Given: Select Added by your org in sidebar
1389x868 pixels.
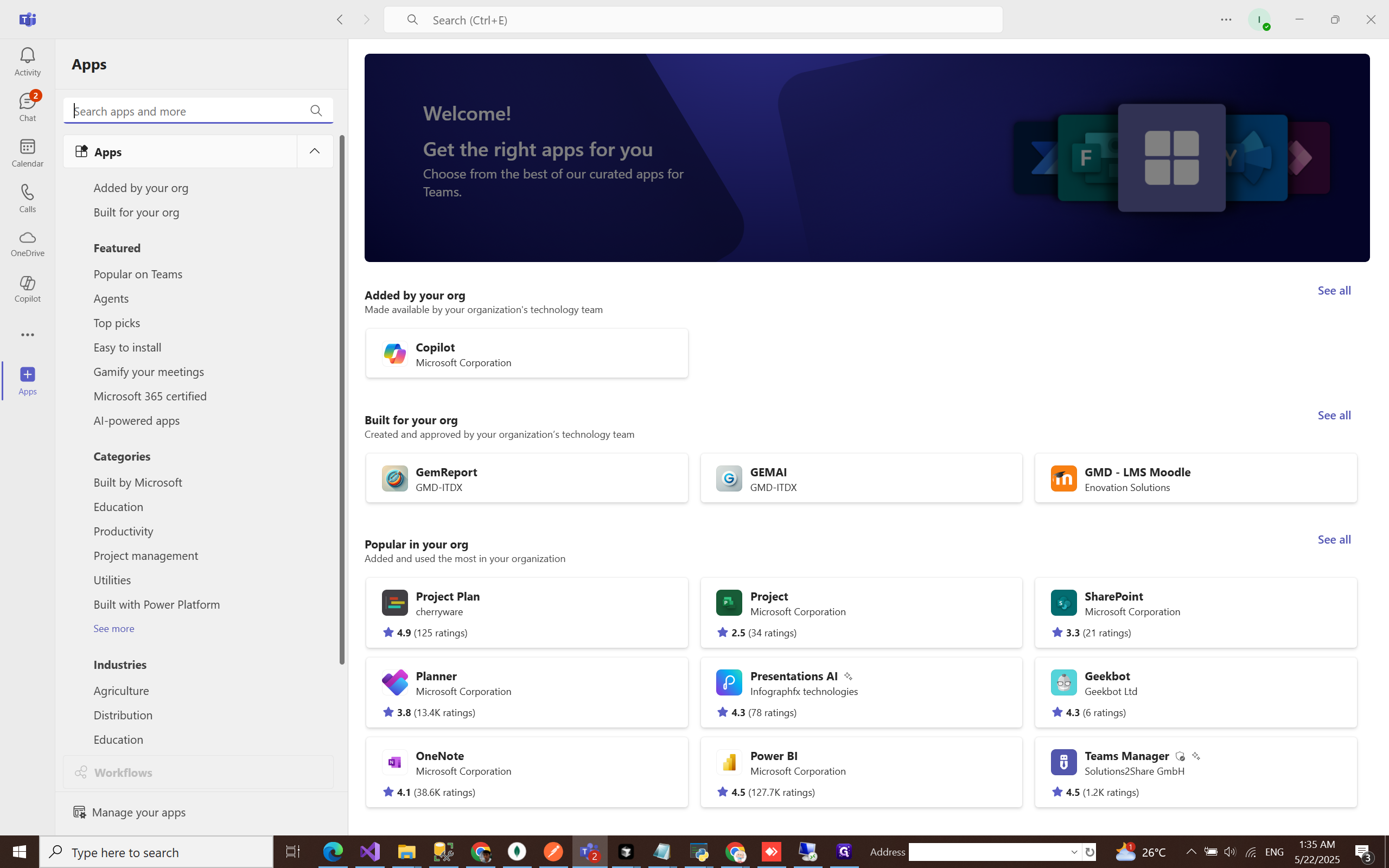Looking at the screenshot, I should pyautogui.click(x=141, y=188).
